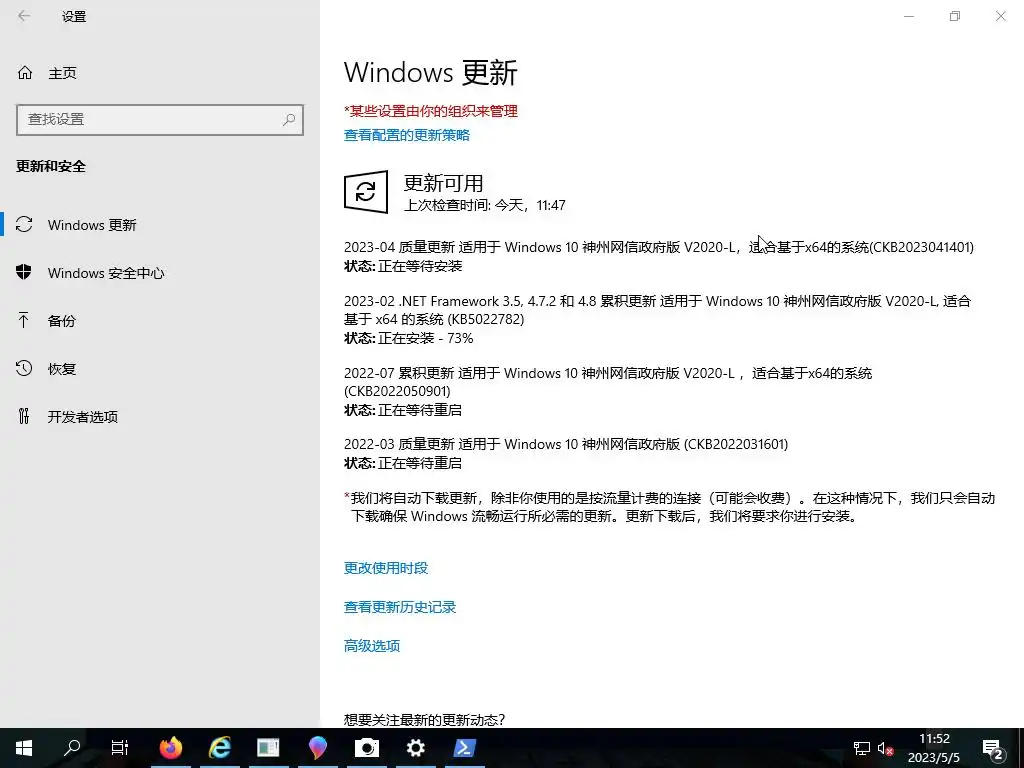1024x768 pixels.
Task: Click the muted volume tray icon
Action: (886, 748)
